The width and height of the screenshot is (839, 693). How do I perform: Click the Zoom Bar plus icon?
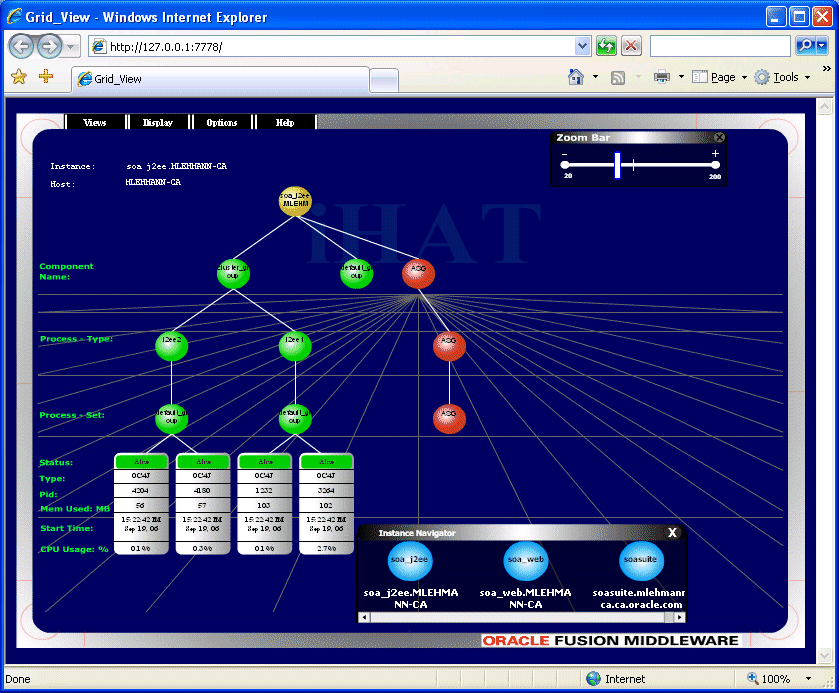[x=715, y=154]
